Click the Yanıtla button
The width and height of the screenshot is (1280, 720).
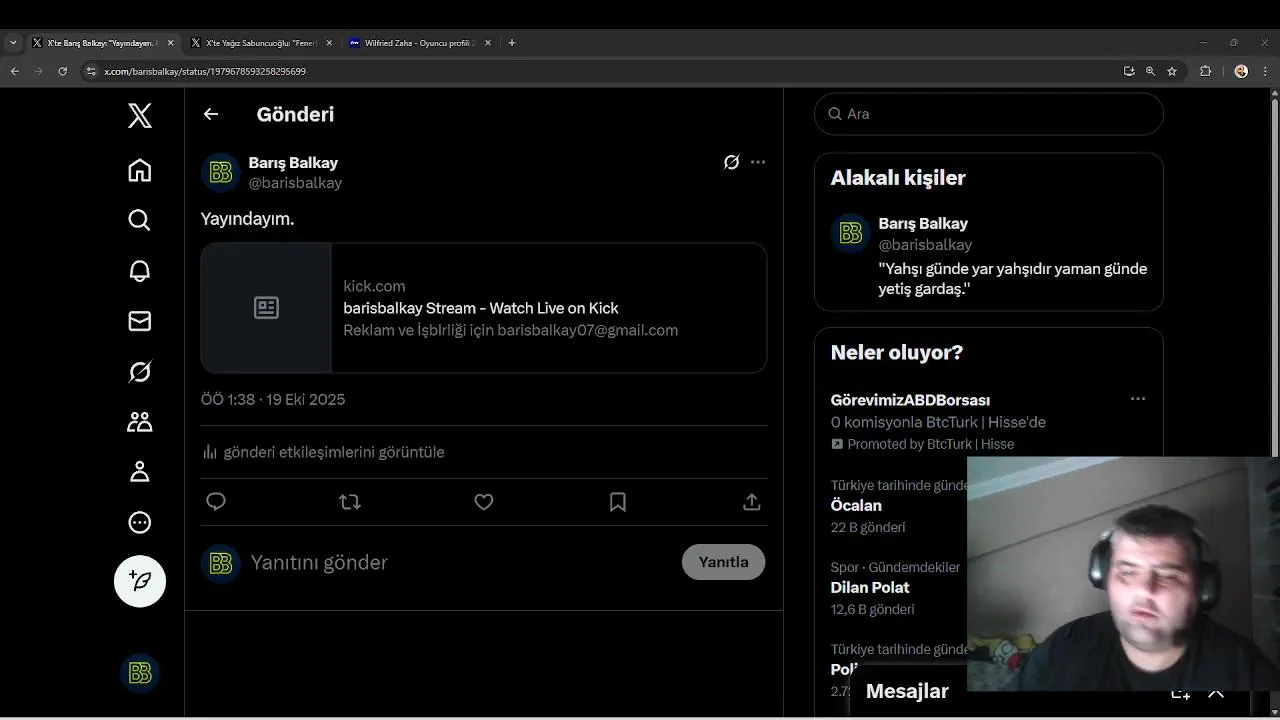coord(723,562)
